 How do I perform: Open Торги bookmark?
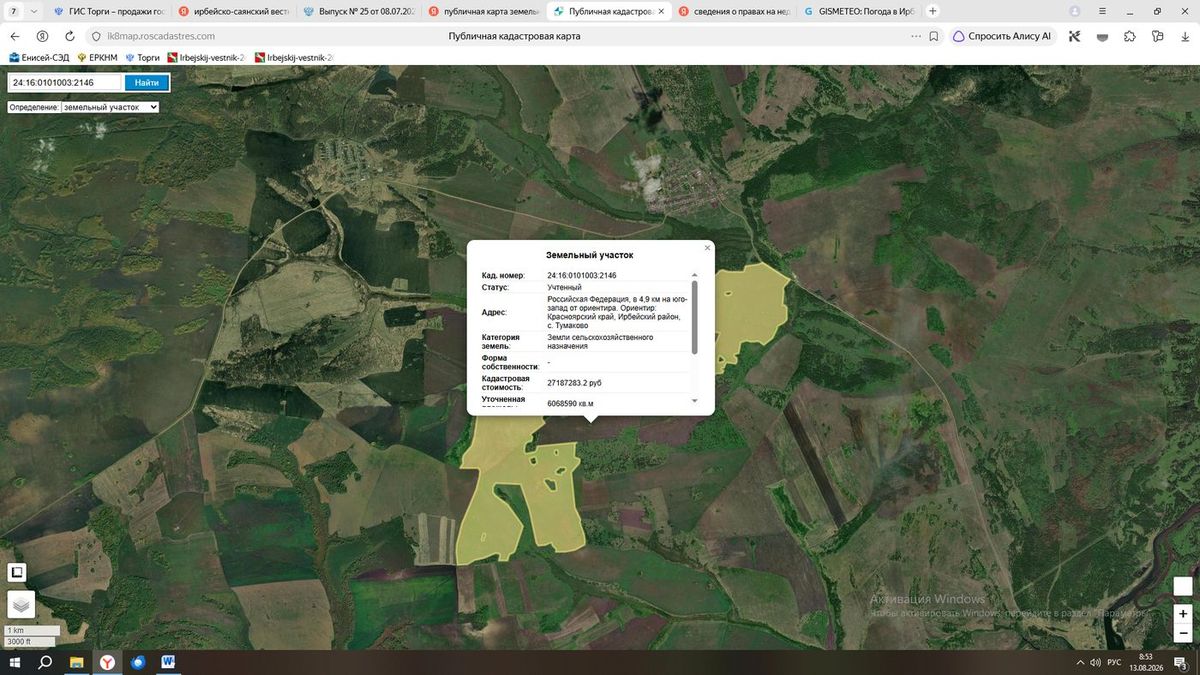[142, 57]
